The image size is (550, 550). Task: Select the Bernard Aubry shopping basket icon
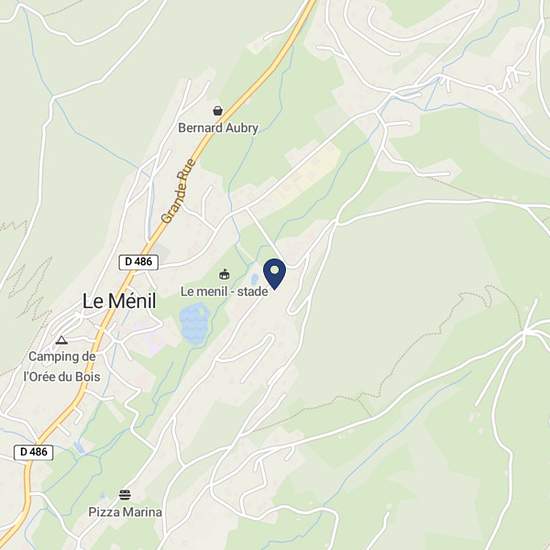point(218,111)
